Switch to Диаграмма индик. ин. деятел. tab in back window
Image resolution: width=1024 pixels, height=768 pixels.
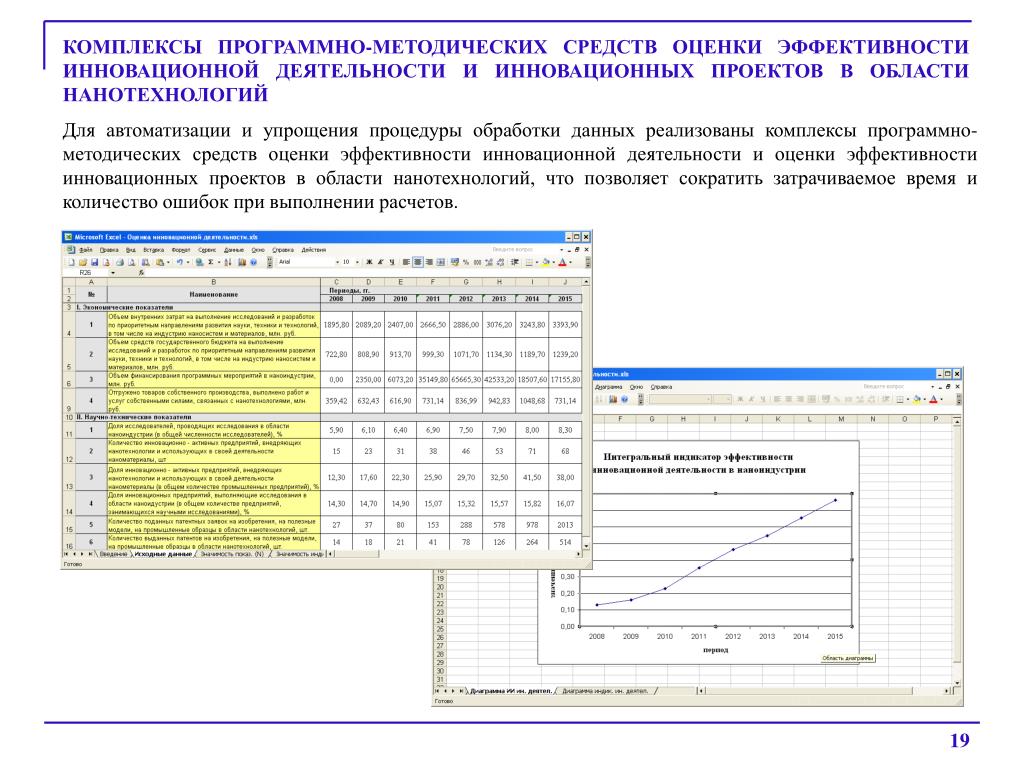pos(605,690)
